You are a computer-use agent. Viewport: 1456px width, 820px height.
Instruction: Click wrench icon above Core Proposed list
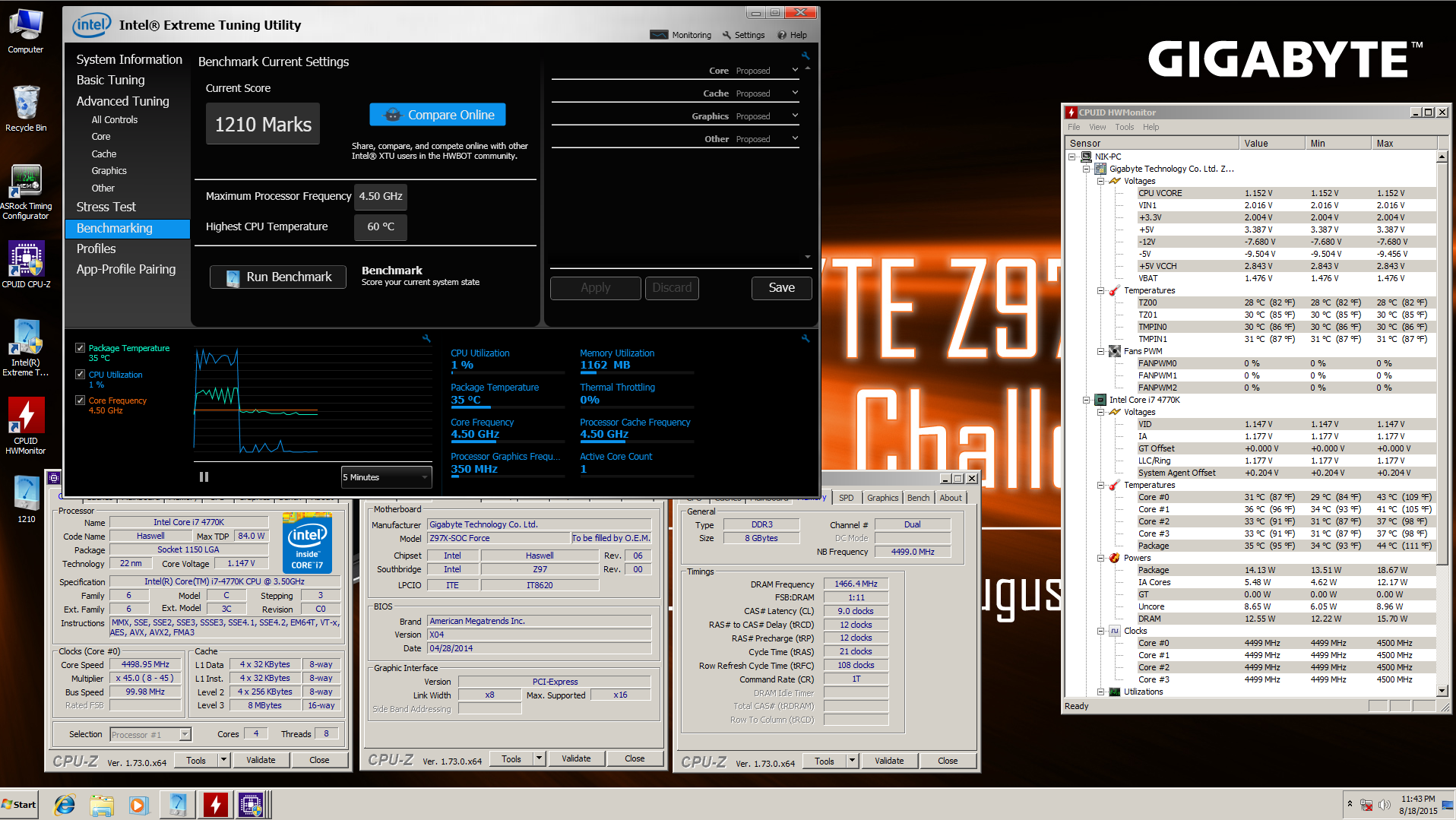pos(806,55)
